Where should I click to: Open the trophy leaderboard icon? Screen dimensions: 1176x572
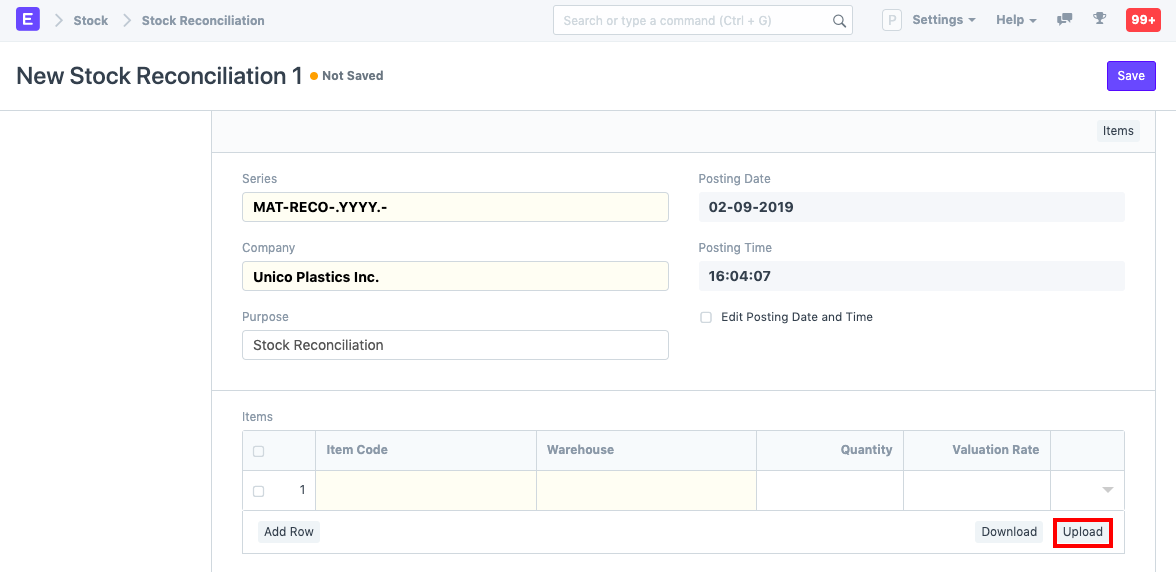pyautogui.click(x=1099, y=20)
